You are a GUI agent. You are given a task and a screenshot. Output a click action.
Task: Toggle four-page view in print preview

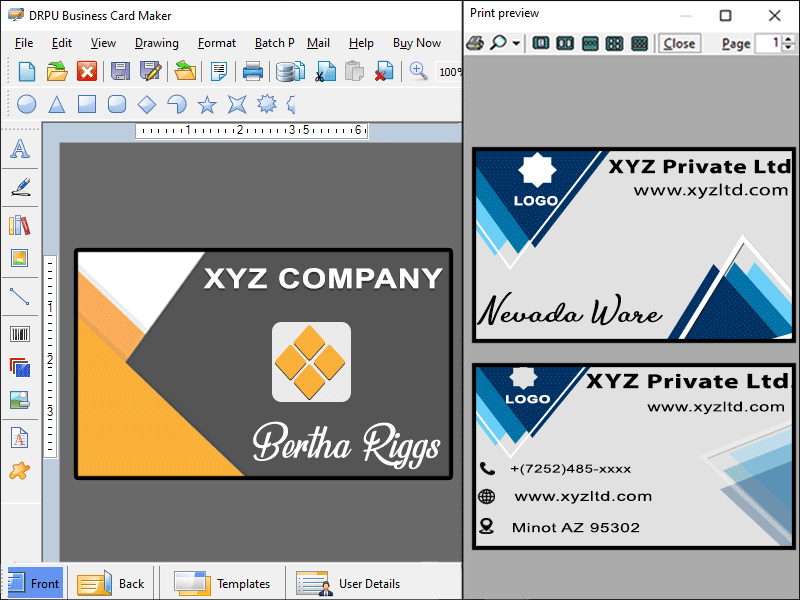click(x=614, y=44)
